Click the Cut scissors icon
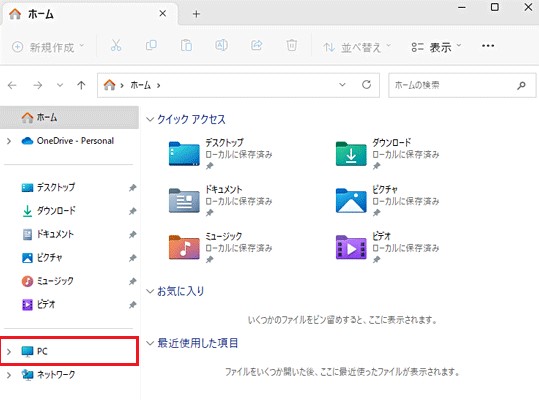The image size is (539, 400). pyautogui.click(x=116, y=45)
